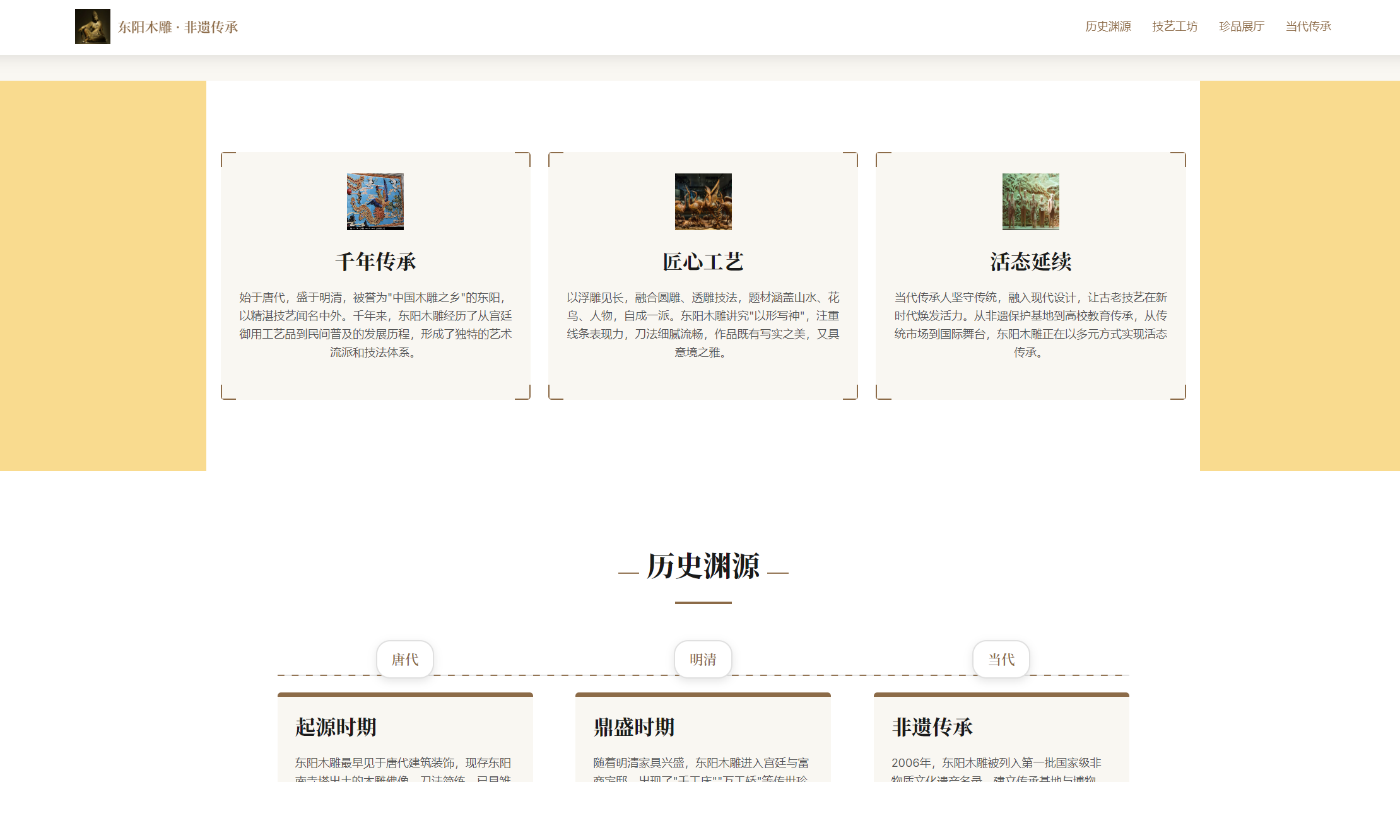
Task: Click the left yellow side panel
Action: pyautogui.click(x=103, y=276)
